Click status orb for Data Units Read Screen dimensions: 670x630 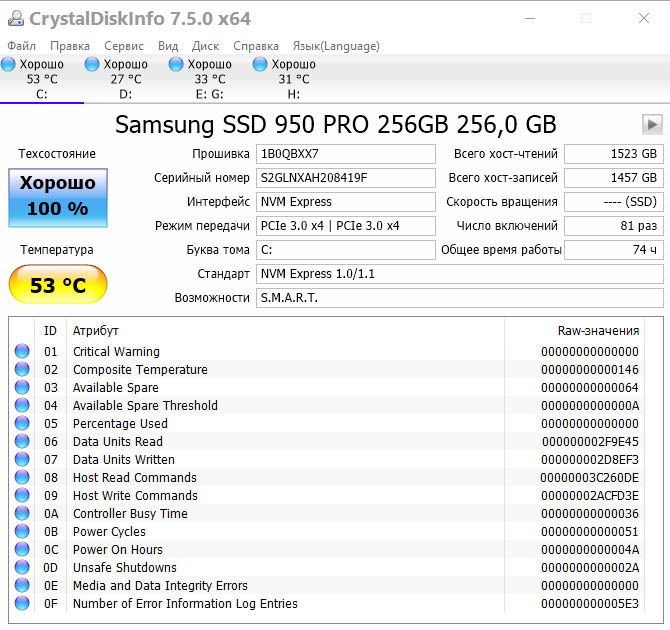(22, 441)
